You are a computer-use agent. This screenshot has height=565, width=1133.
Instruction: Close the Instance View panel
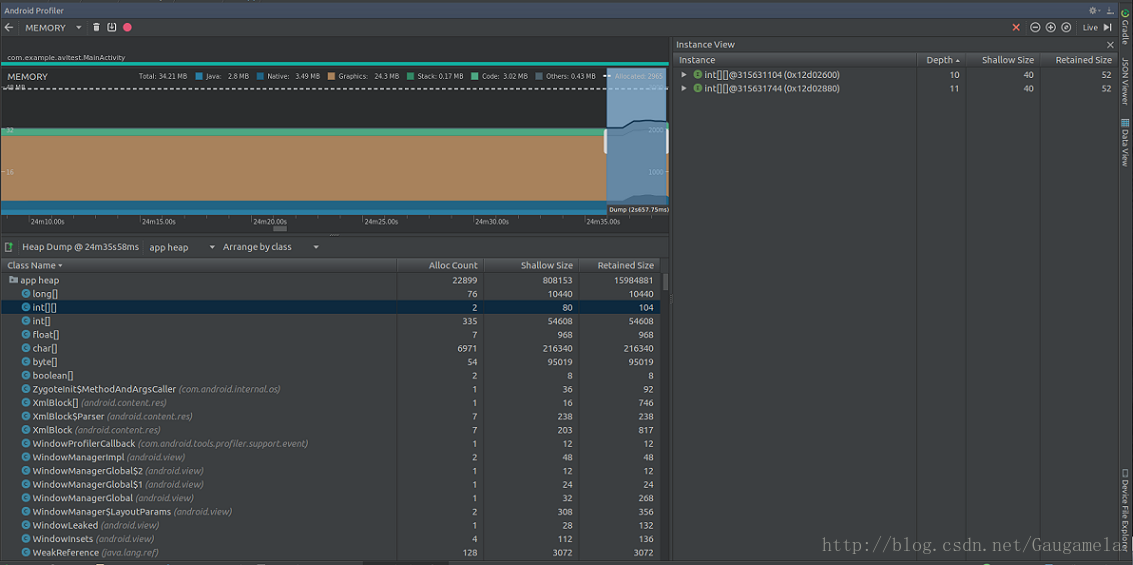(1110, 45)
